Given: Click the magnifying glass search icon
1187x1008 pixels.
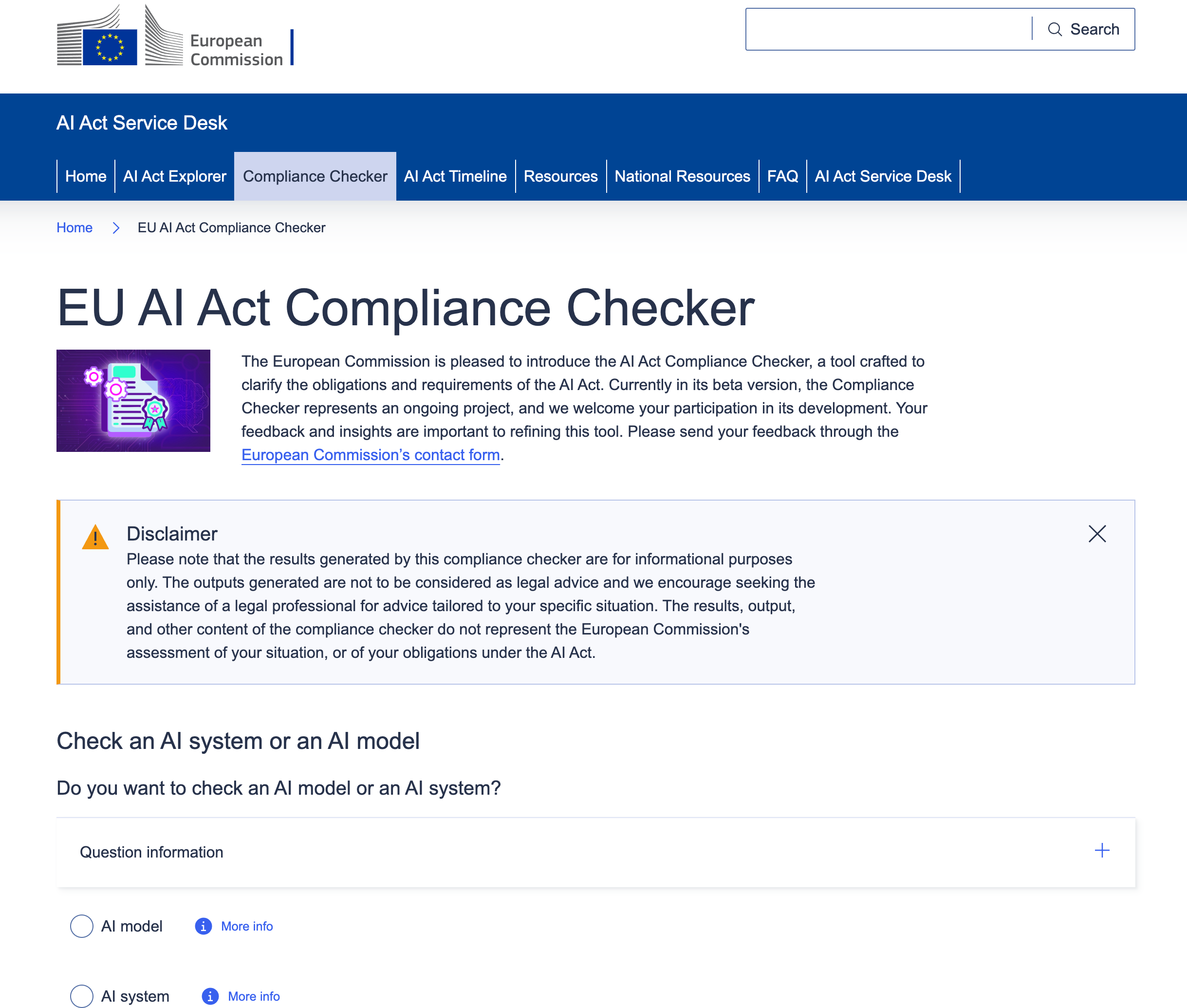Looking at the screenshot, I should click(x=1055, y=29).
